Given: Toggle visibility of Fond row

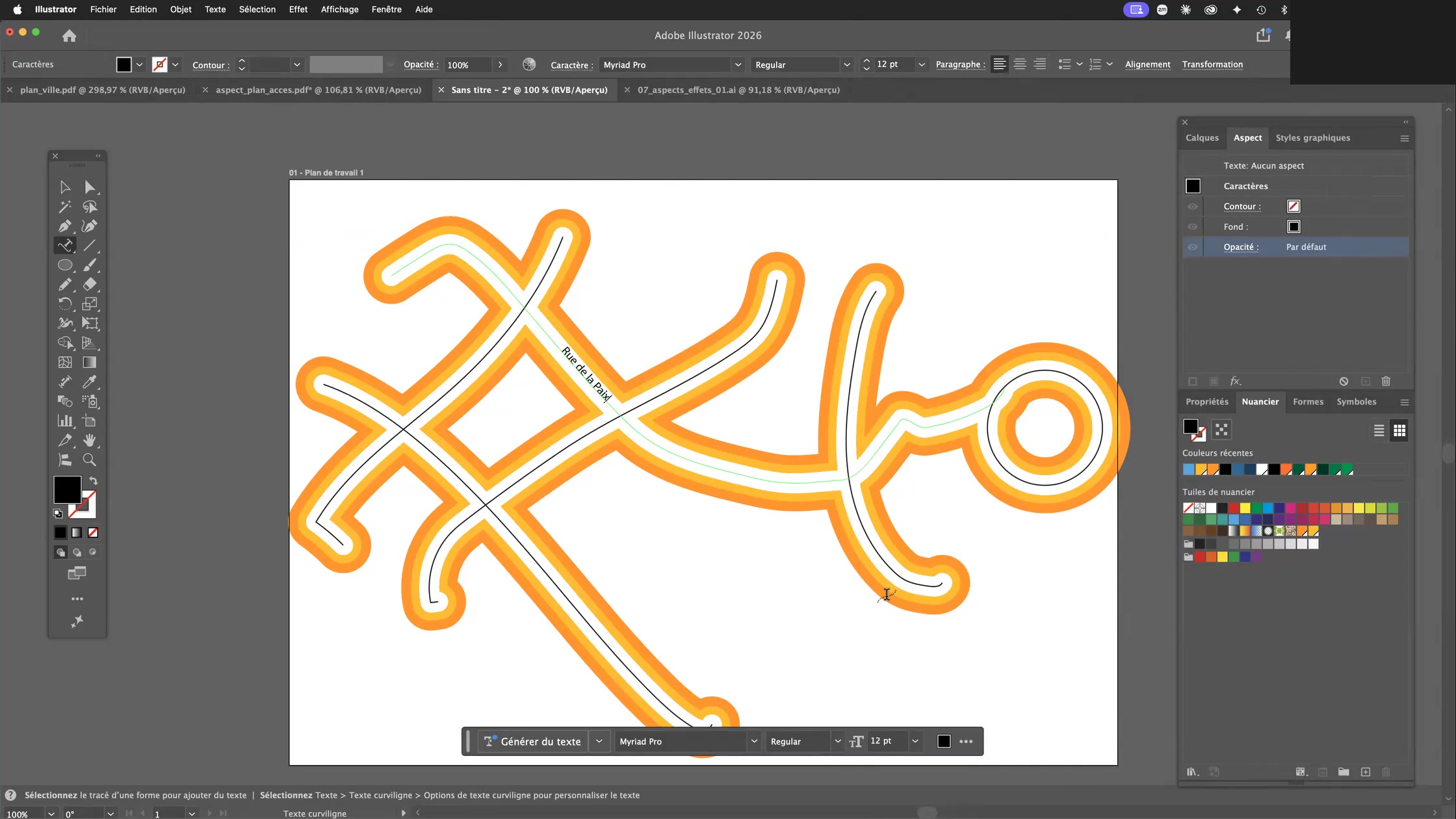Looking at the screenshot, I should 1193,227.
